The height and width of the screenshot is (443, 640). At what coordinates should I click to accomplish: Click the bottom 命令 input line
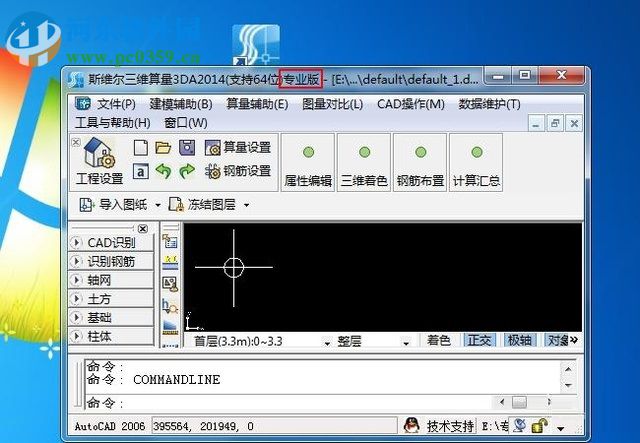(288, 403)
